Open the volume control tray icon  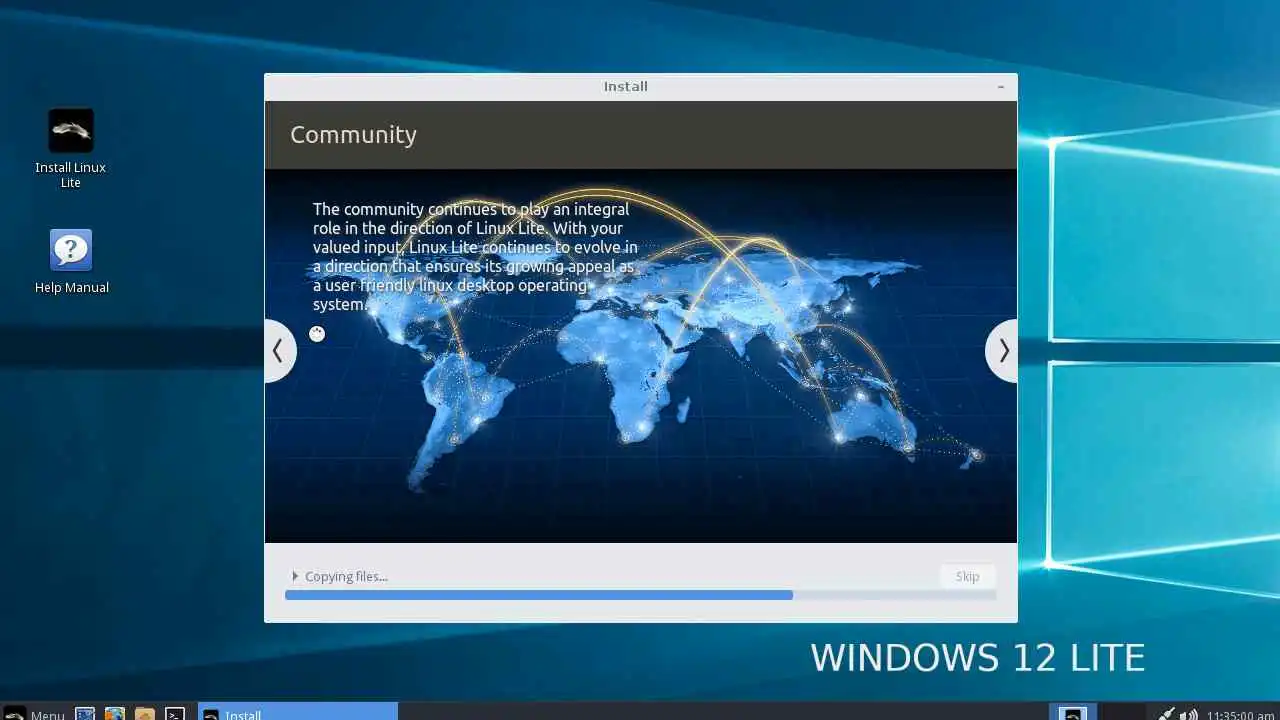click(1189, 713)
